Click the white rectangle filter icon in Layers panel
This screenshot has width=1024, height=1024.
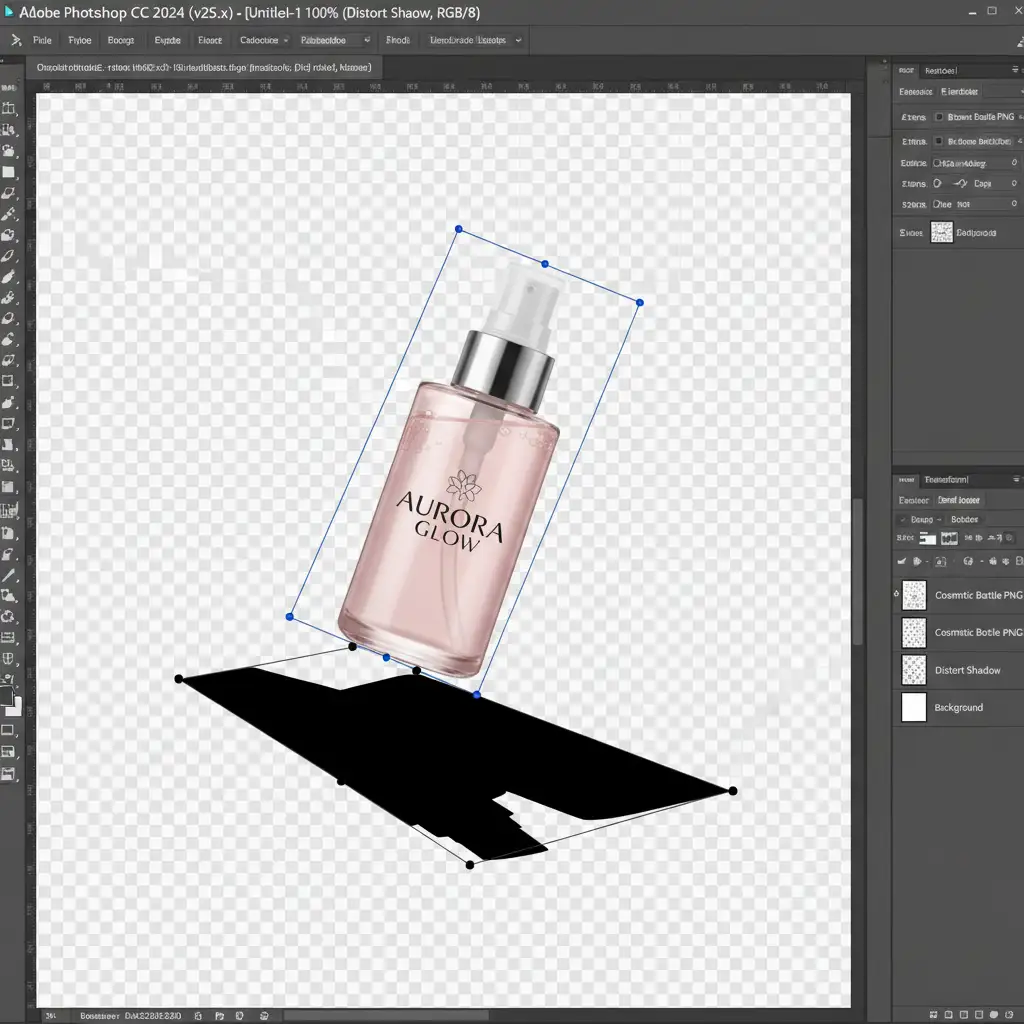[x=927, y=538]
